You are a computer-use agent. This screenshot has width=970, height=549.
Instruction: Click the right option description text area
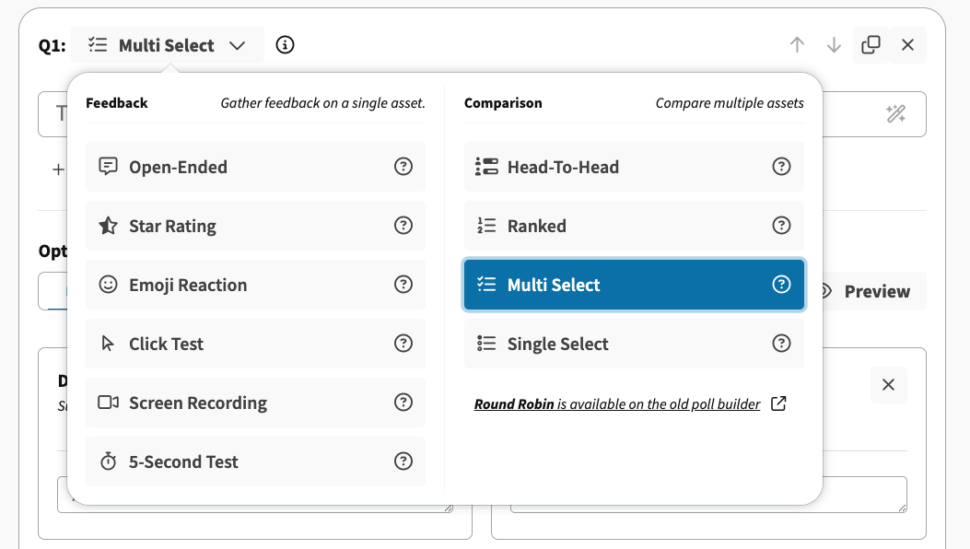tap(708, 494)
